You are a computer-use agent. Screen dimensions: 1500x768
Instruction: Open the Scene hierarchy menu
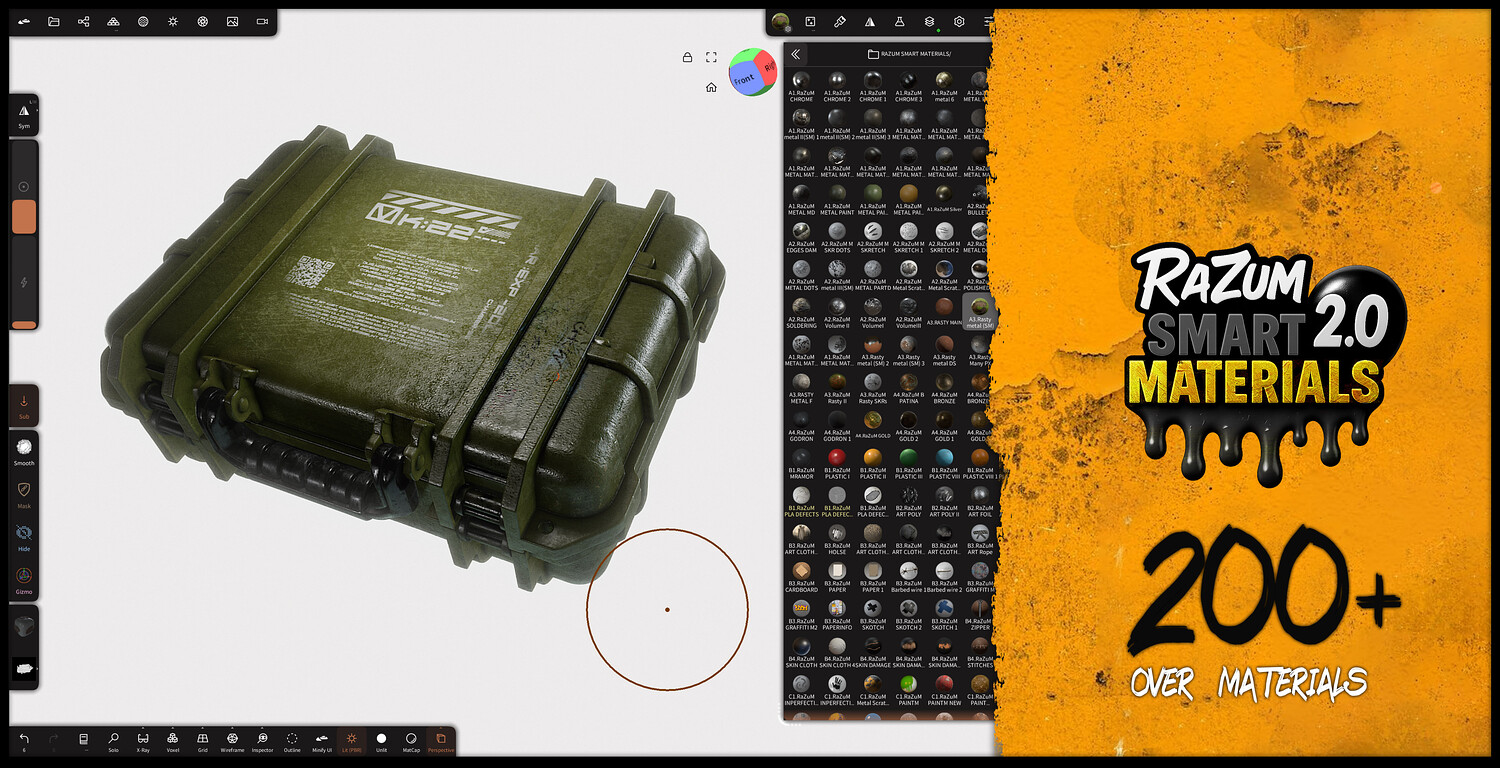point(84,21)
